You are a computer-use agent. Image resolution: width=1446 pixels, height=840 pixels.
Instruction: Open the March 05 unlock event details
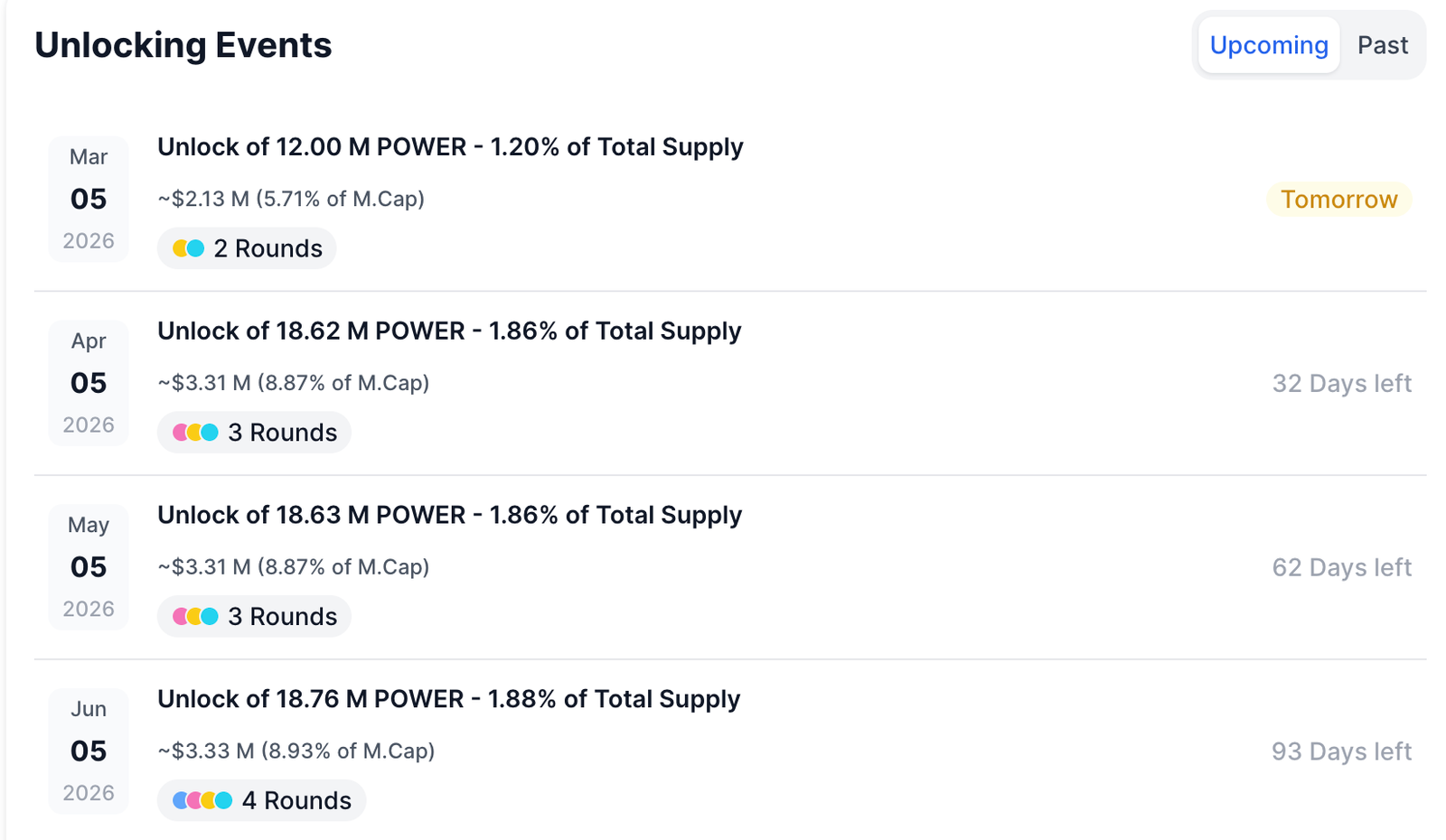pos(451,146)
